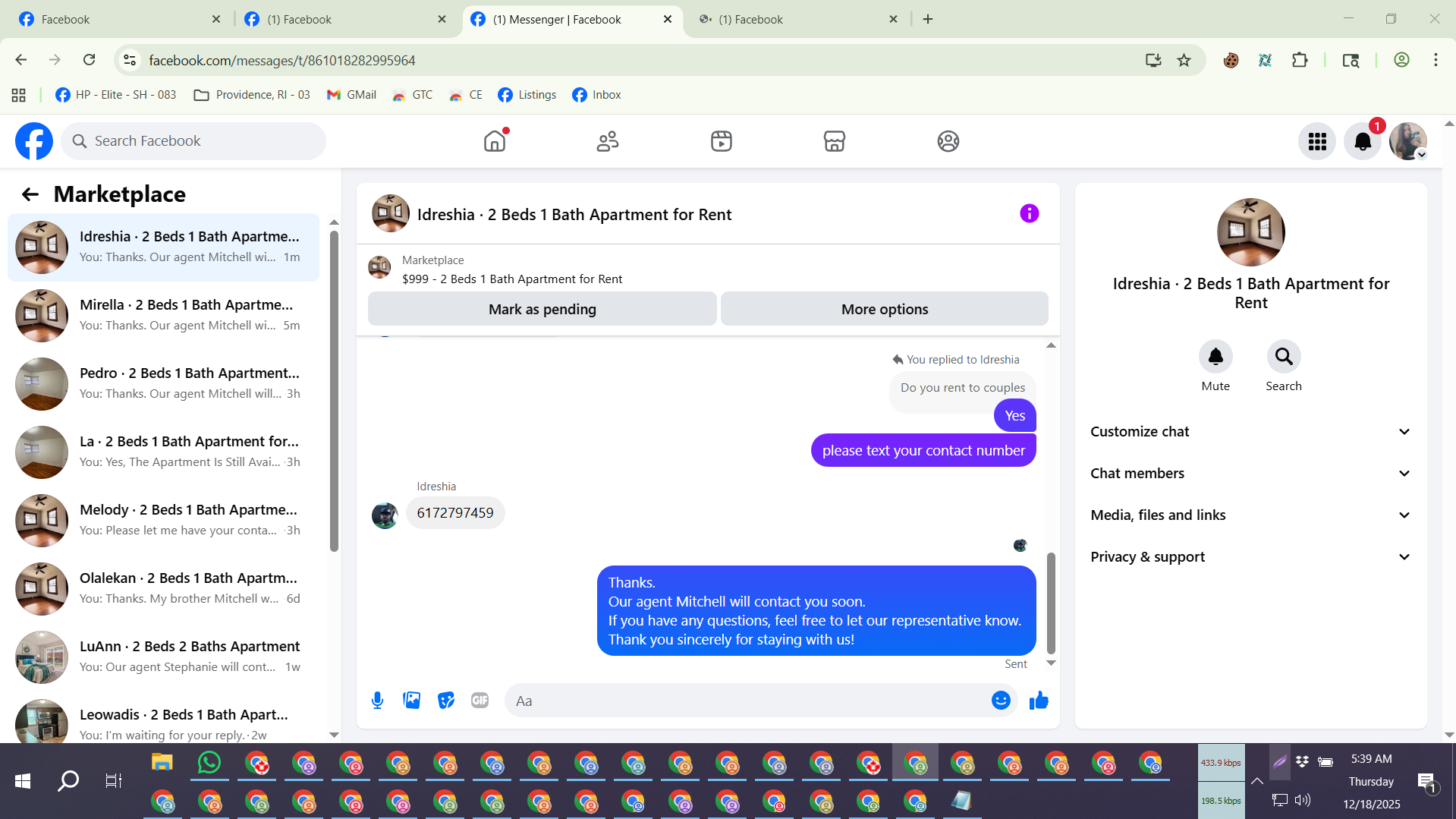This screenshot has height=819, width=1456.
Task: Record a voice clip
Action: point(377,701)
